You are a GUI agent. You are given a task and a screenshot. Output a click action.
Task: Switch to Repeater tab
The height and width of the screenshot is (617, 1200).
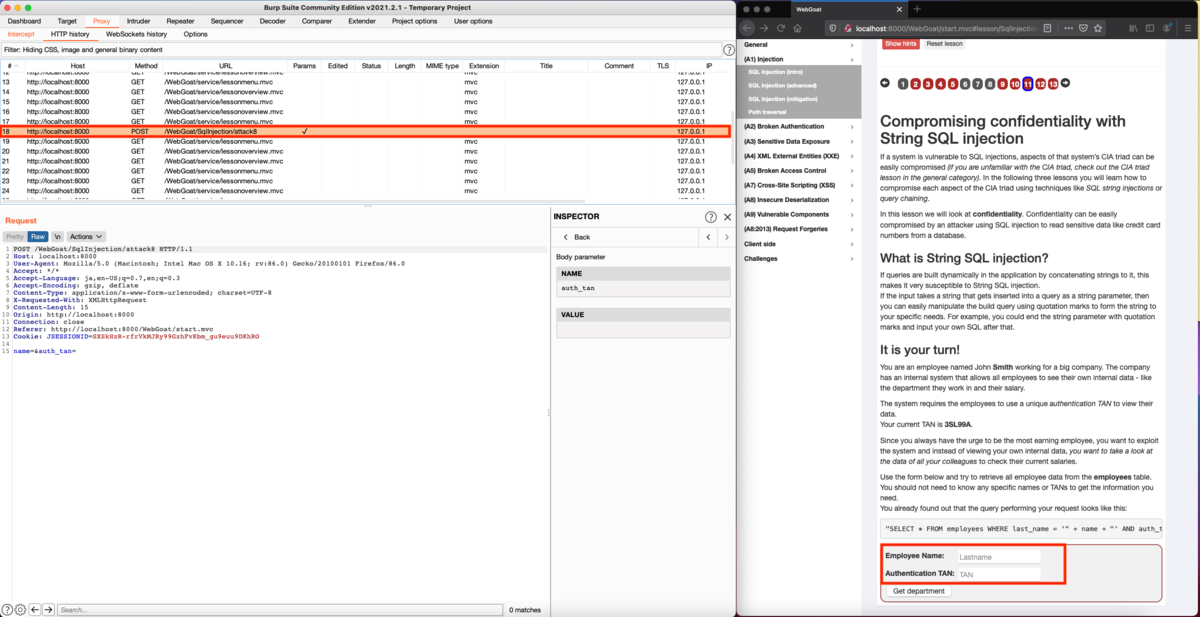point(181,21)
